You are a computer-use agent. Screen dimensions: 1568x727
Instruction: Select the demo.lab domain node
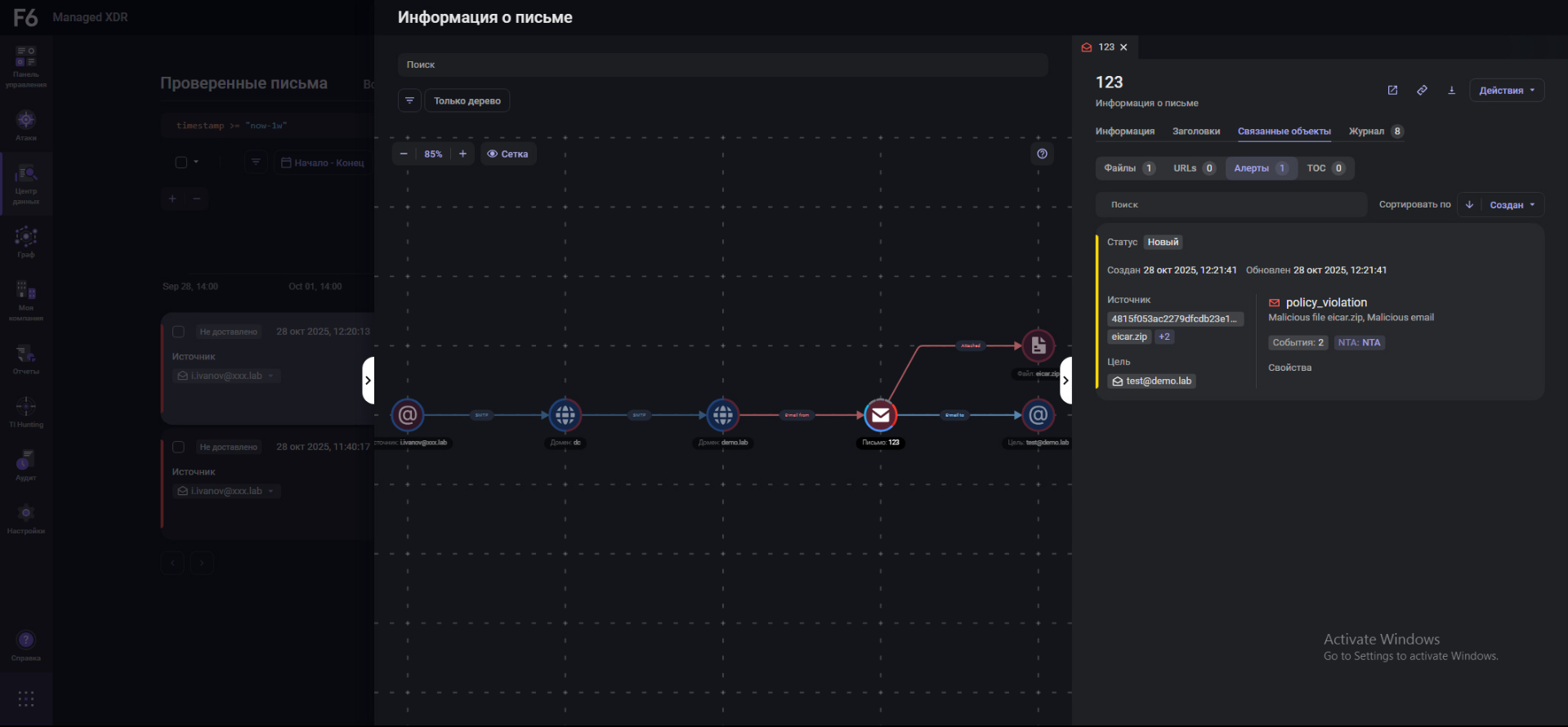point(722,415)
